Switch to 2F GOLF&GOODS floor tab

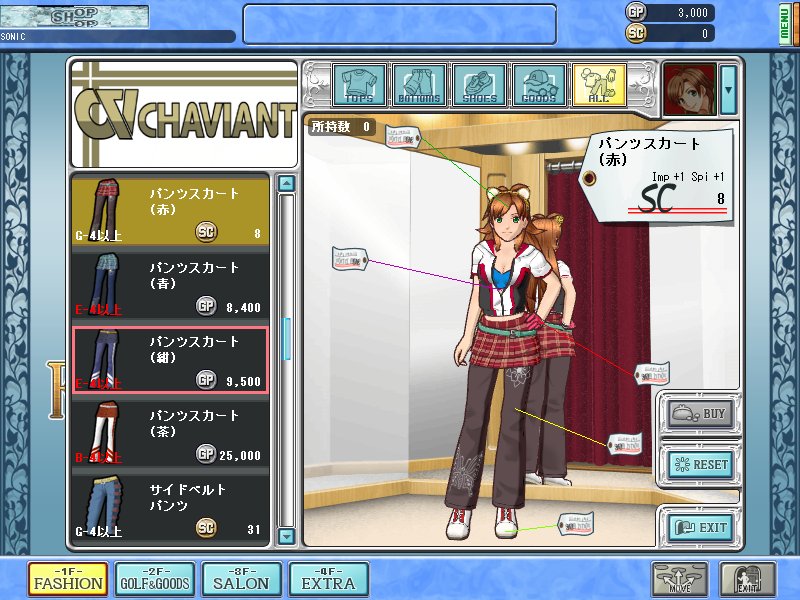pos(155,580)
